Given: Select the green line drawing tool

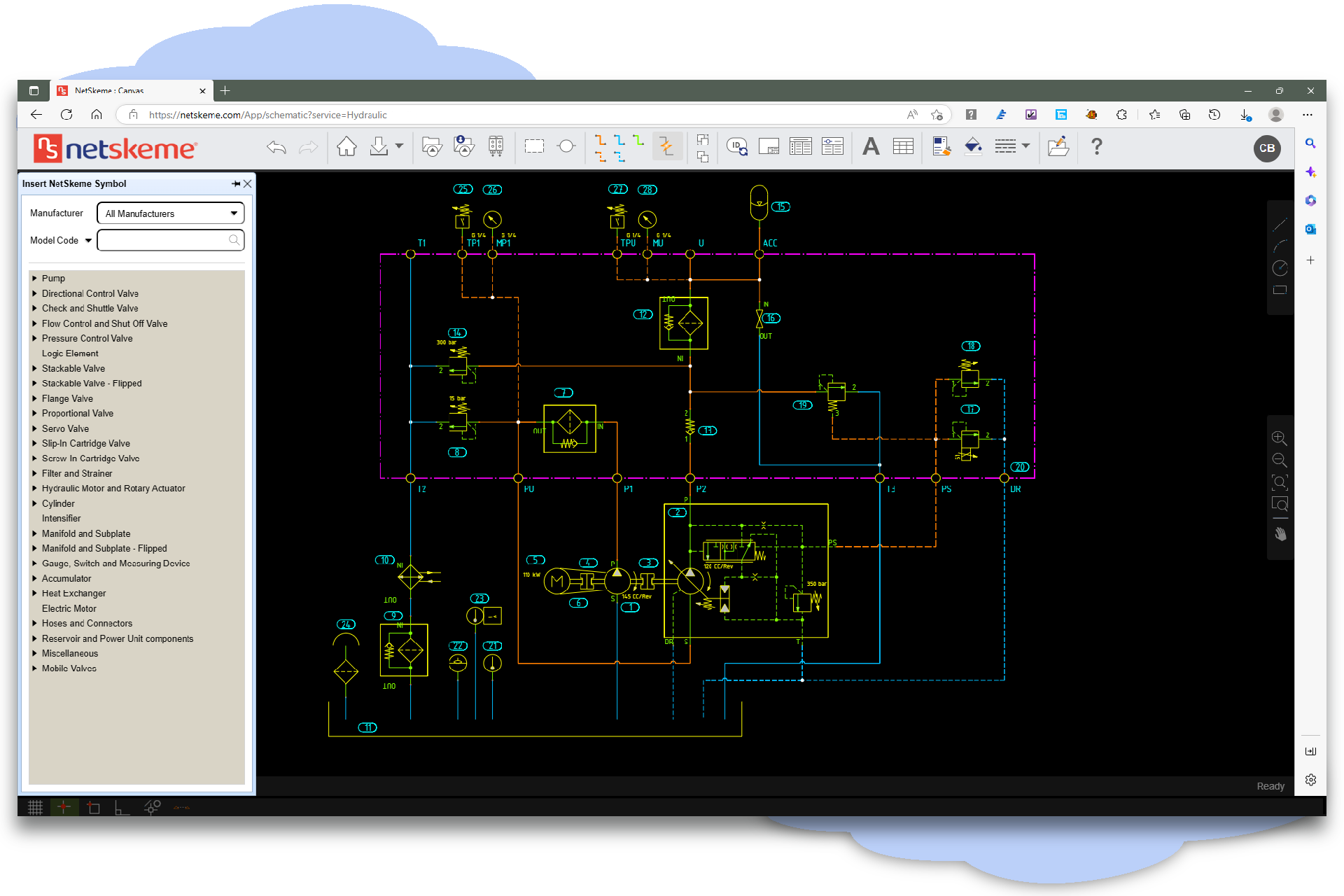Looking at the screenshot, I should point(638,139).
